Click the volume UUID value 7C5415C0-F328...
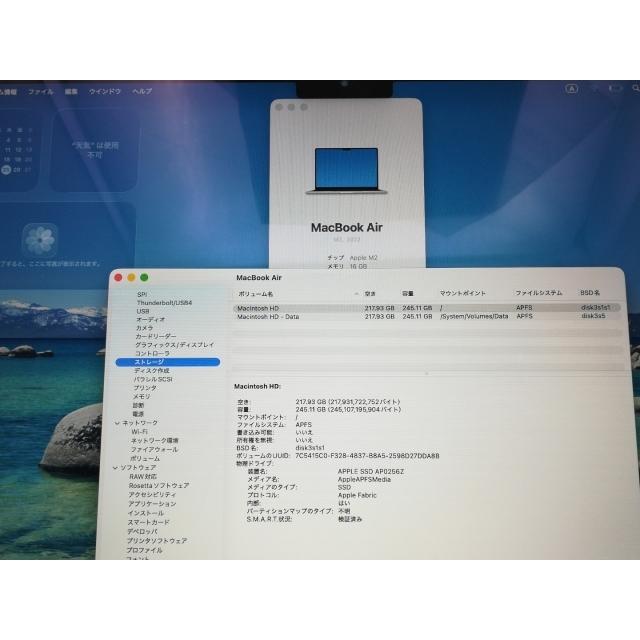Viewport: 640px width, 640px height. [x=367, y=456]
